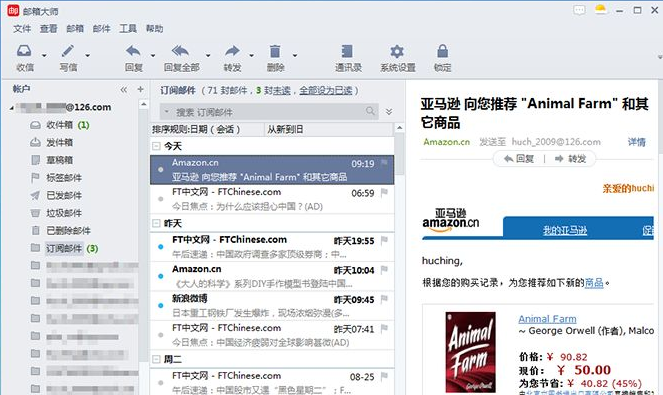Screen dimensions: 663x395
Task: Open the 通讯录 address book
Action: pyautogui.click(x=348, y=51)
